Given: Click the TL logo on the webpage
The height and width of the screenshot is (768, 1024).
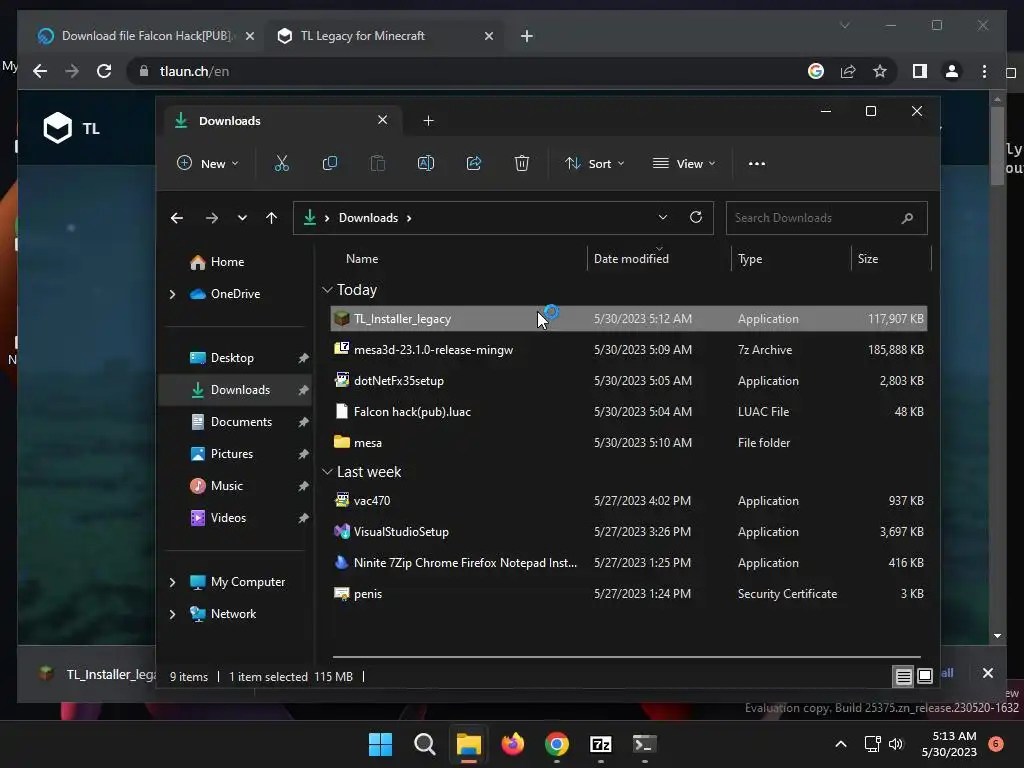Looking at the screenshot, I should click(x=71, y=128).
